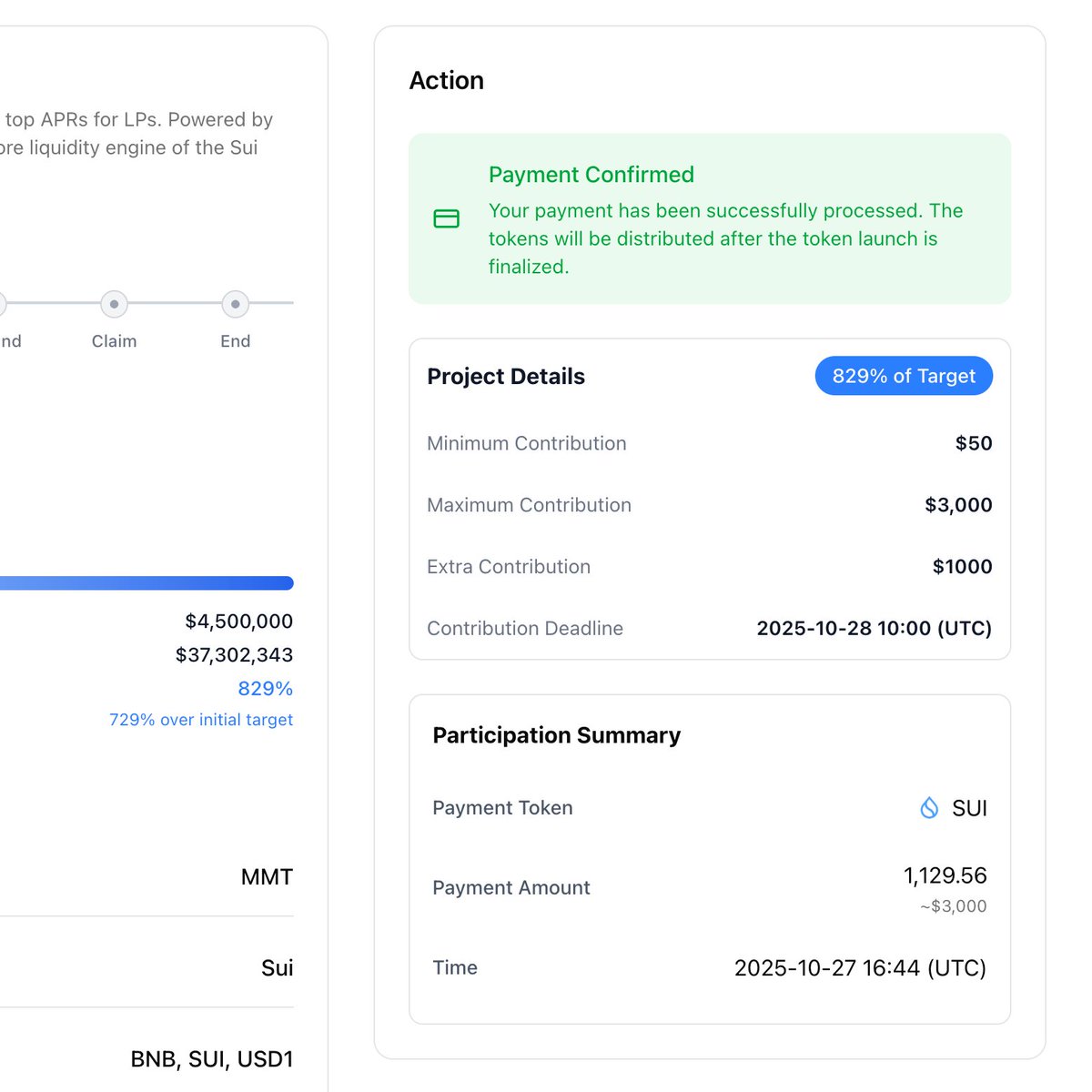Click the $4,500,000 target amount
The height and width of the screenshot is (1092, 1092).
click(238, 622)
